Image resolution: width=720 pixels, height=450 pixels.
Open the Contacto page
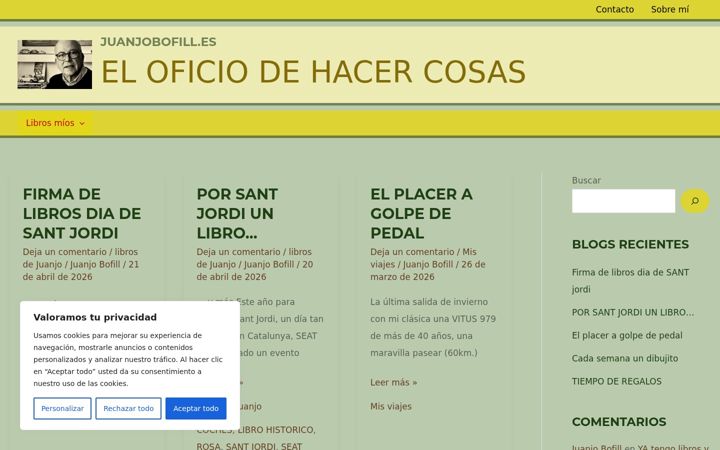point(614,9)
